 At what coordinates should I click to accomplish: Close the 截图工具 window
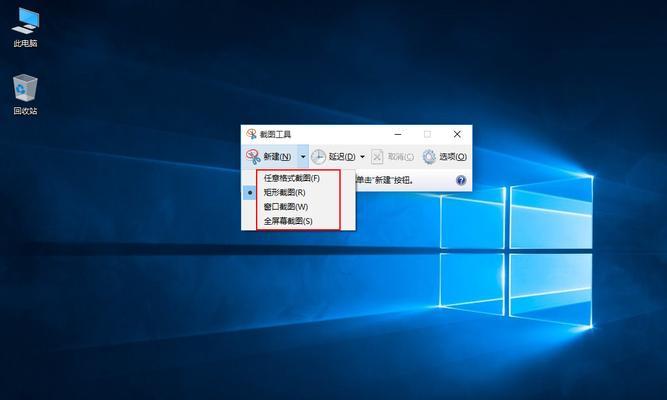click(x=457, y=134)
